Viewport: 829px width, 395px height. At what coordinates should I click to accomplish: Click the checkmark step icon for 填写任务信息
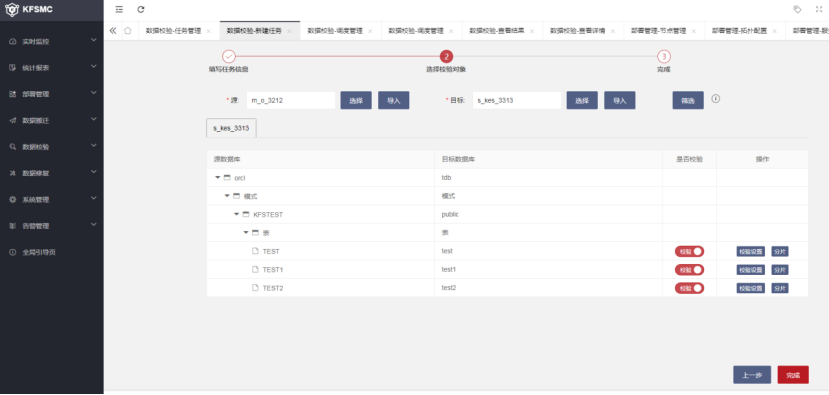228,57
